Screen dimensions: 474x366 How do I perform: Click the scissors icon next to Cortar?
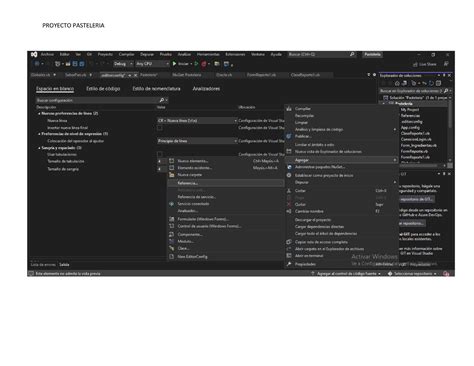289,191
